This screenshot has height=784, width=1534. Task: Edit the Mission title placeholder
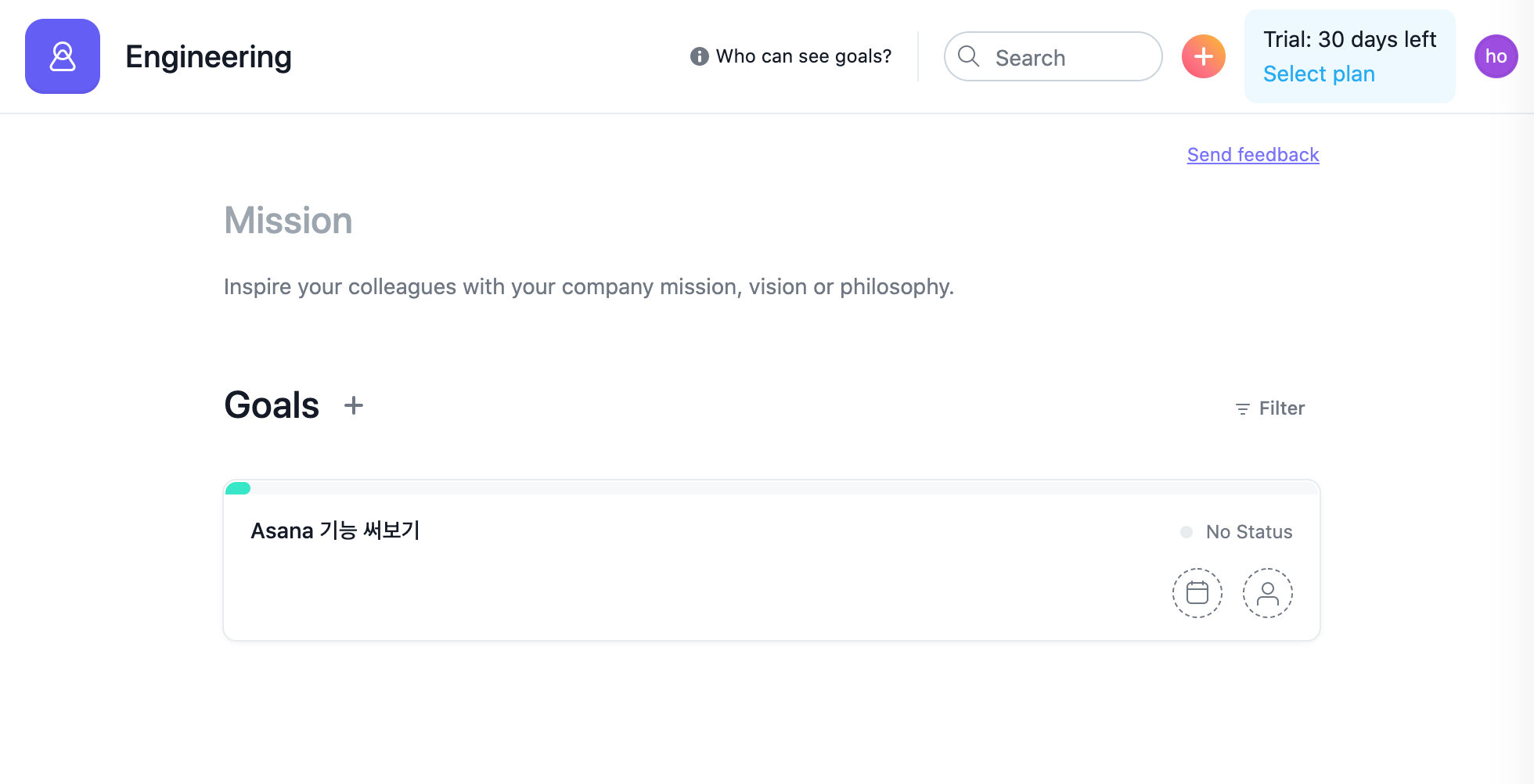coord(288,221)
